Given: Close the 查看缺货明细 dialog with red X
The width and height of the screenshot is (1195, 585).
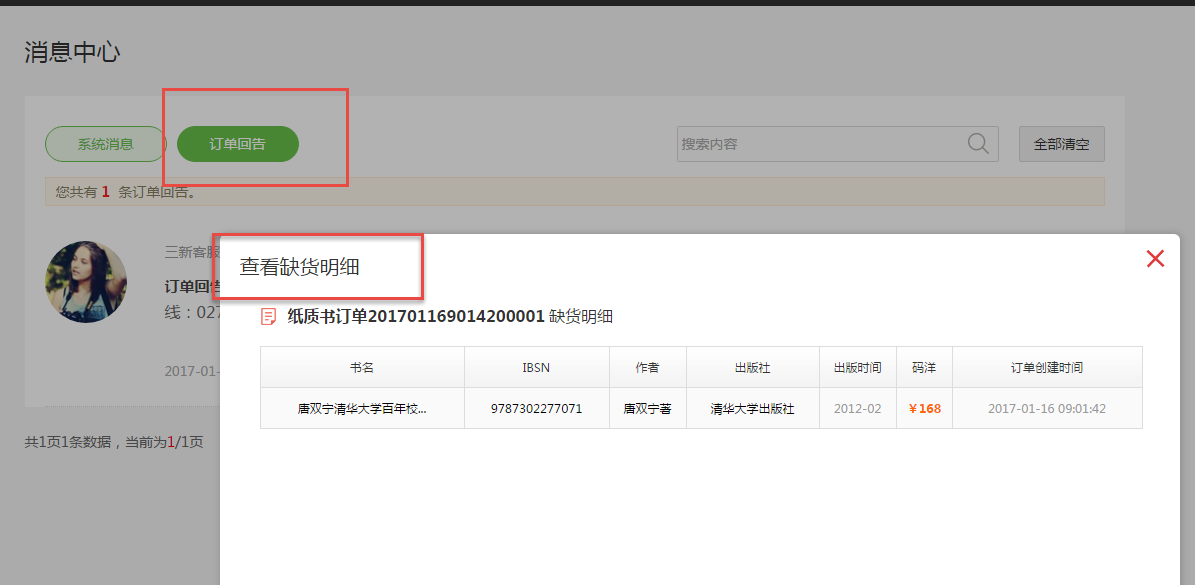Looking at the screenshot, I should coord(1155,259).
